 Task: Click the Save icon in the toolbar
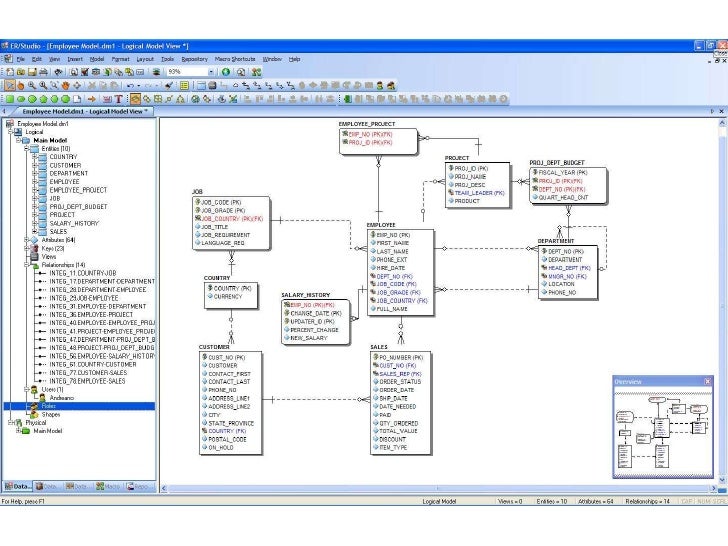click(33, 72)
